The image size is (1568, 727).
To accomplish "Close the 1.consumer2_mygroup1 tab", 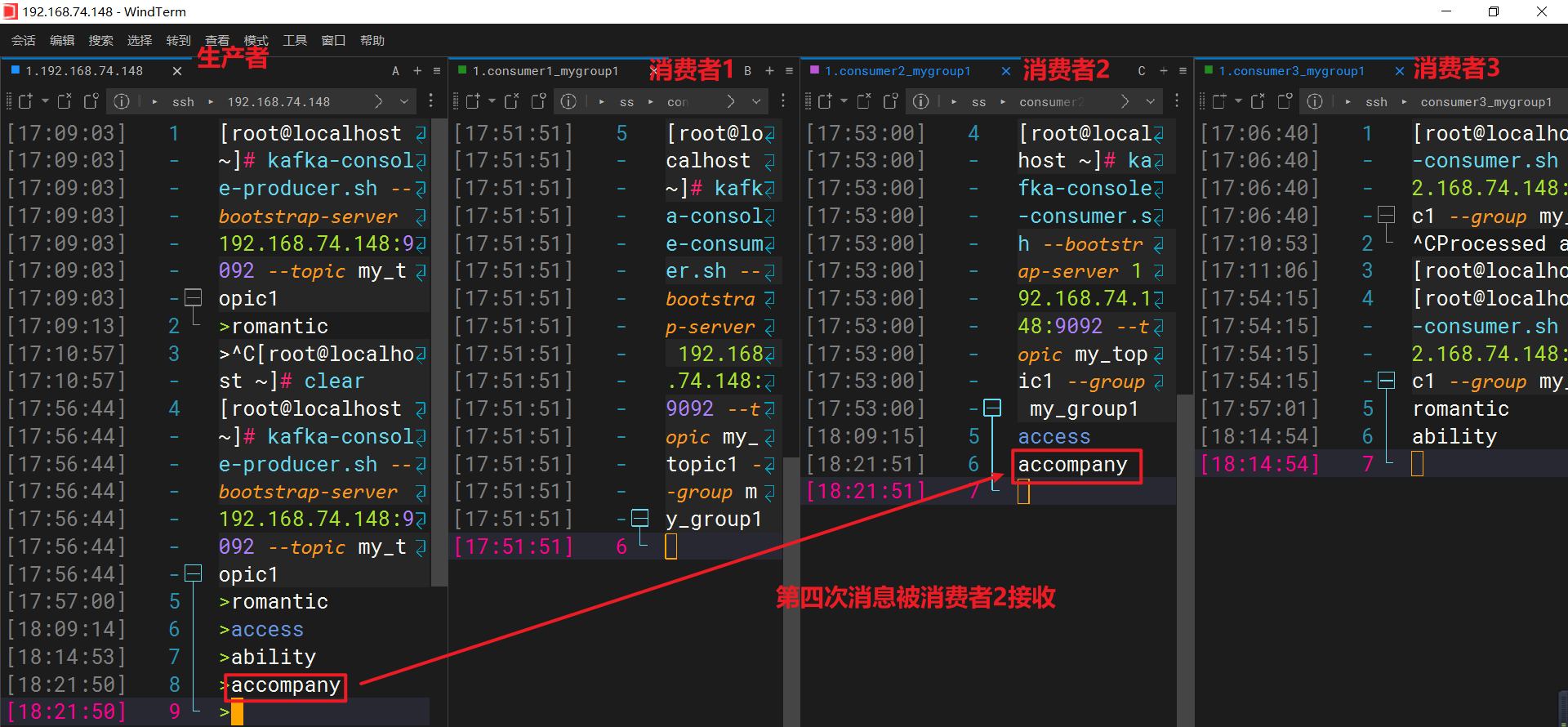I will (1006, 71).
